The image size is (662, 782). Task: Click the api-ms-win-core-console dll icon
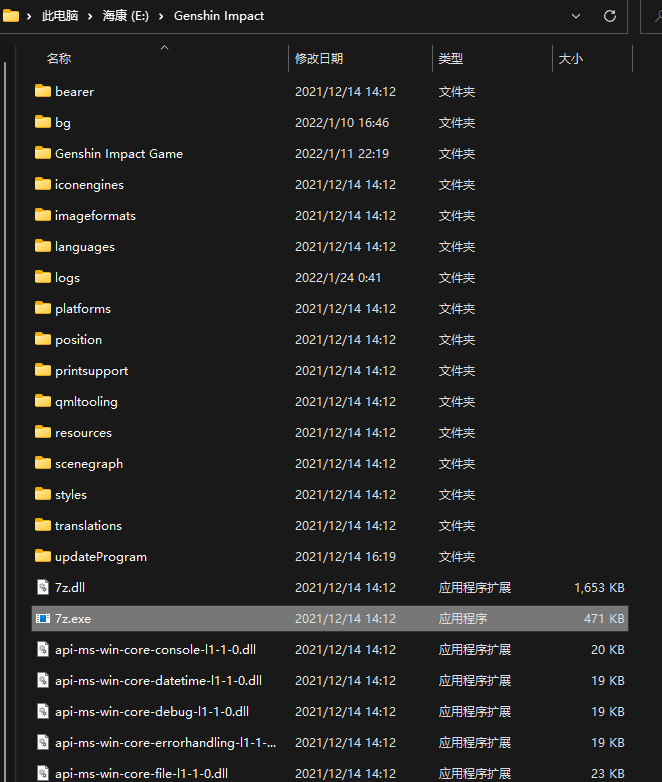pyautogui.click(x=43, y=649)
